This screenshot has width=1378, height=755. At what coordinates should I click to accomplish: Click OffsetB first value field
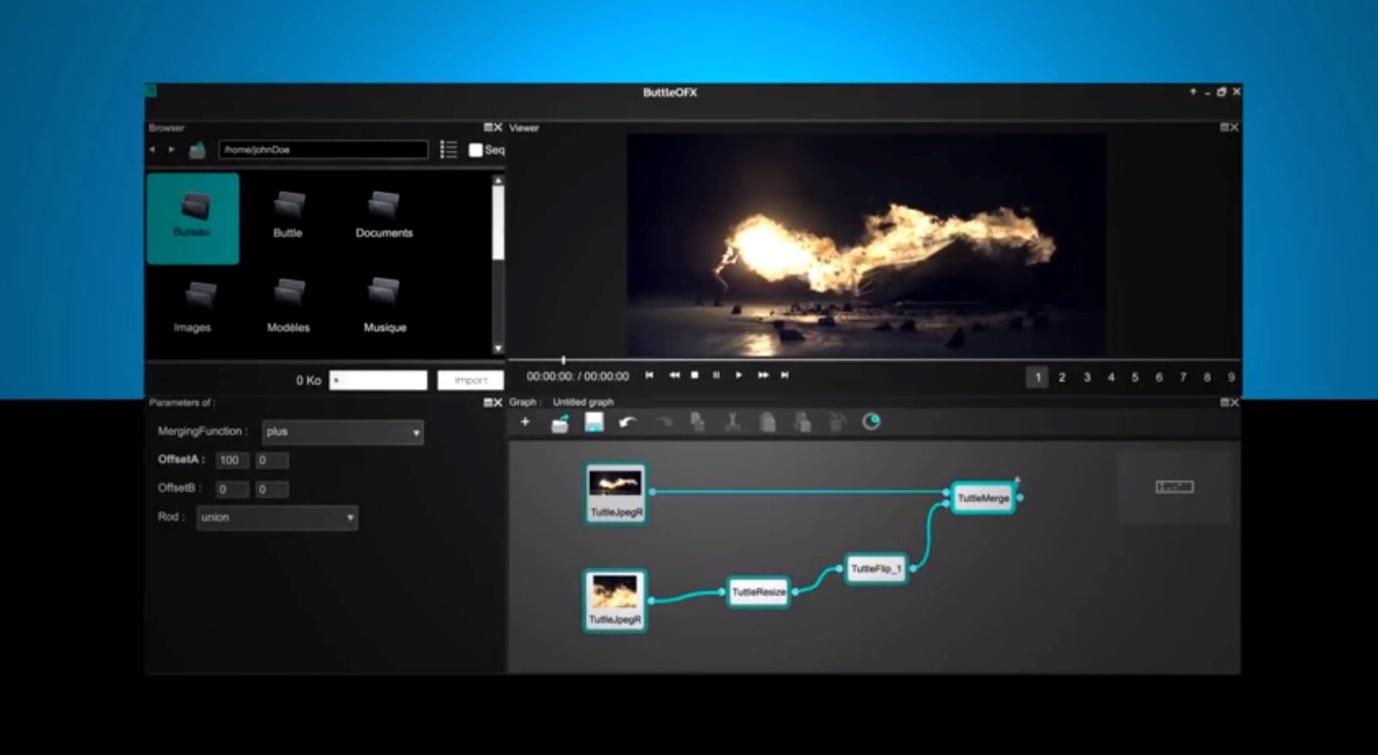pyautogui.click(x=232, y=489)
